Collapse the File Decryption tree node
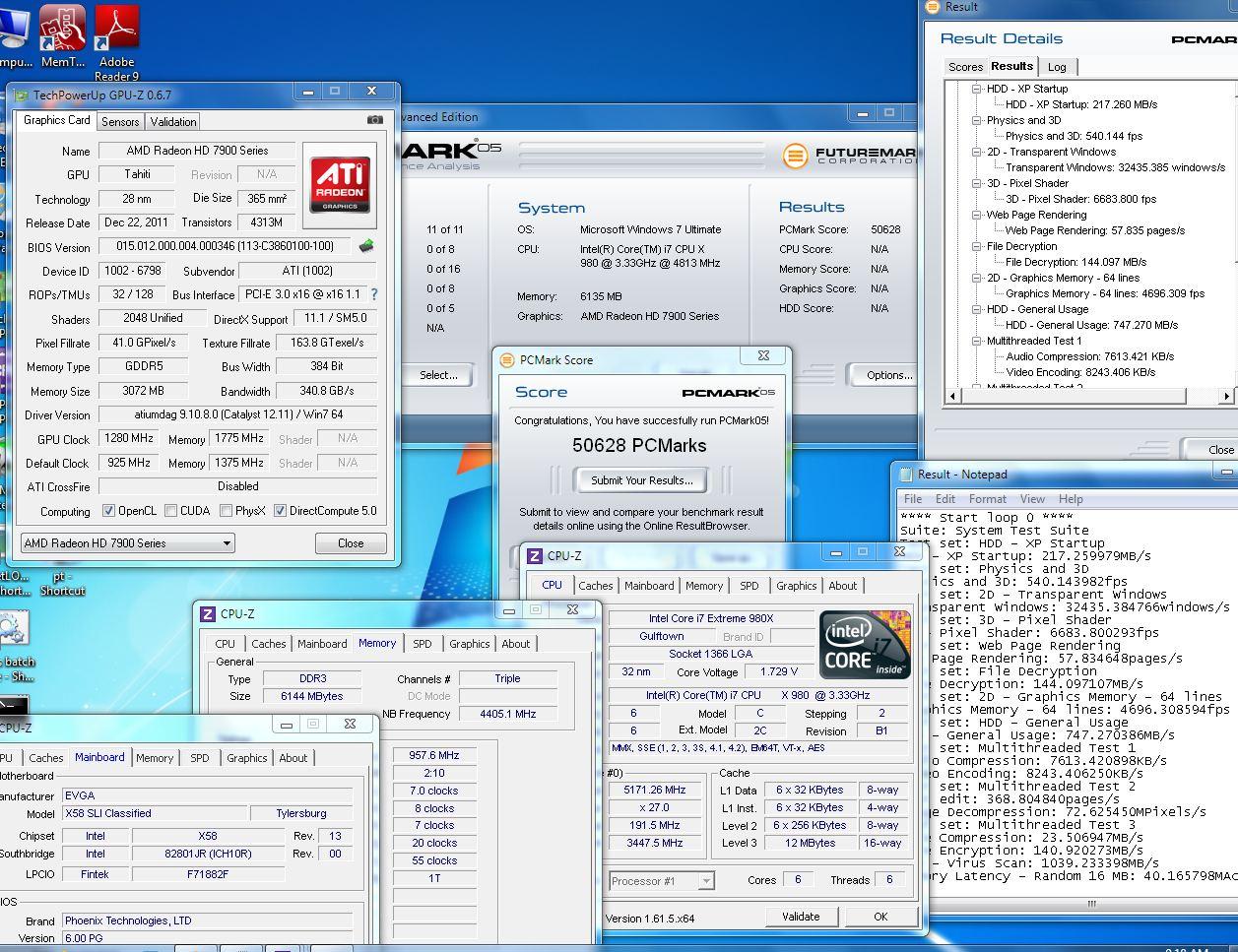The image size is (1238, 952). coord(976,246)
